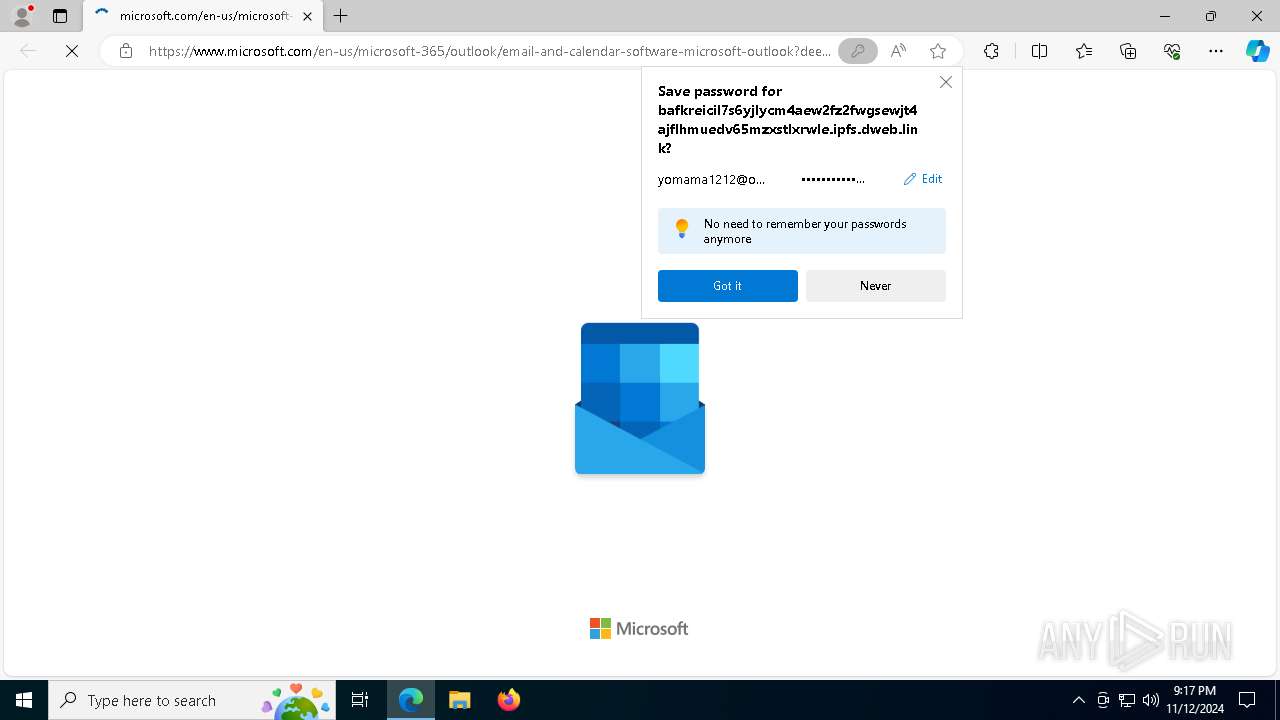This screenshot has width=1280, height=720.
Task: Launch Firefox from taskbar
Action: click(508, 700)
